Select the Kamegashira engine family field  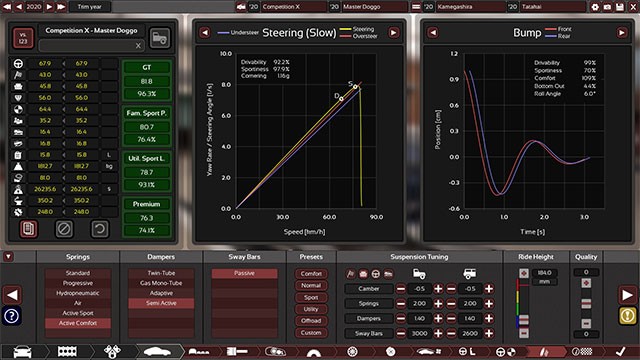(x=470, y=7)
